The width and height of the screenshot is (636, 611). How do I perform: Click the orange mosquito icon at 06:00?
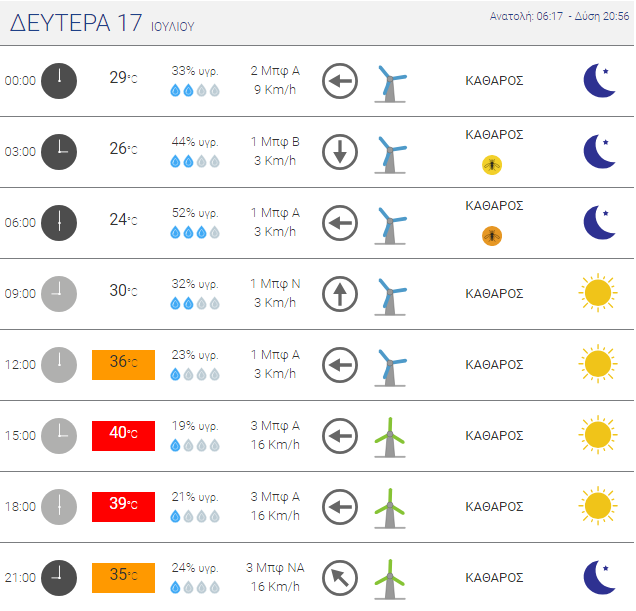click(492, 236)
